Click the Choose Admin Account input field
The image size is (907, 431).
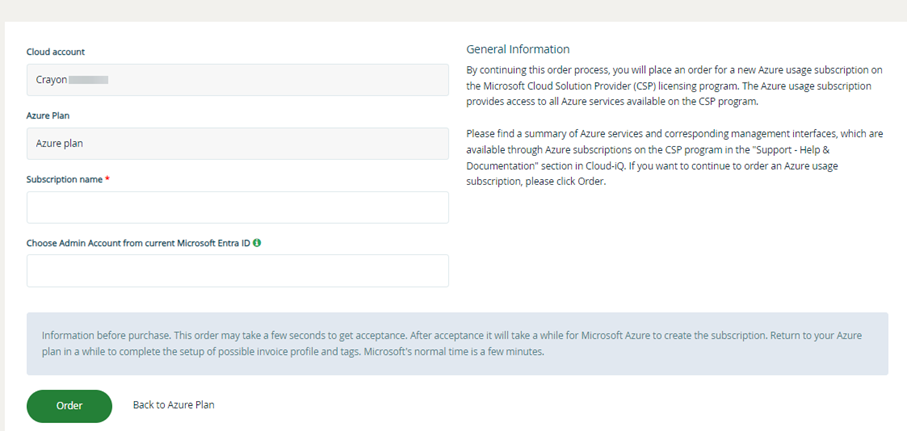(237, 271)
